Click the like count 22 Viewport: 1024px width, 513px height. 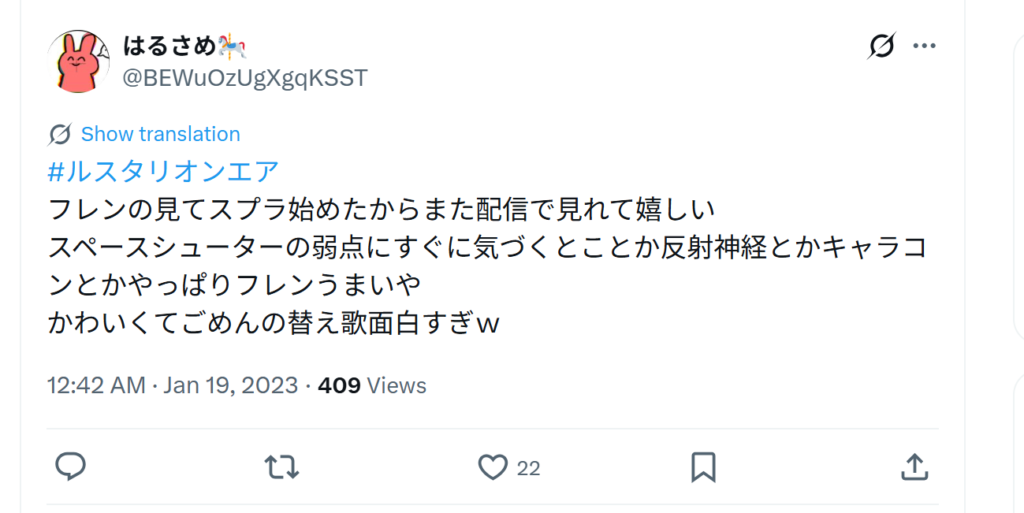[528, 469]
